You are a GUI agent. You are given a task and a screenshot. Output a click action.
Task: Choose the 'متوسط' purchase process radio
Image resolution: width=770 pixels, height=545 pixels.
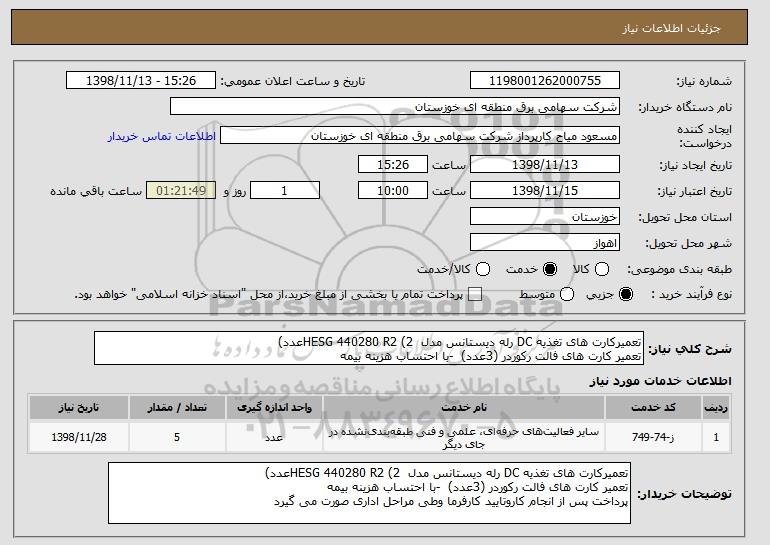568,295
